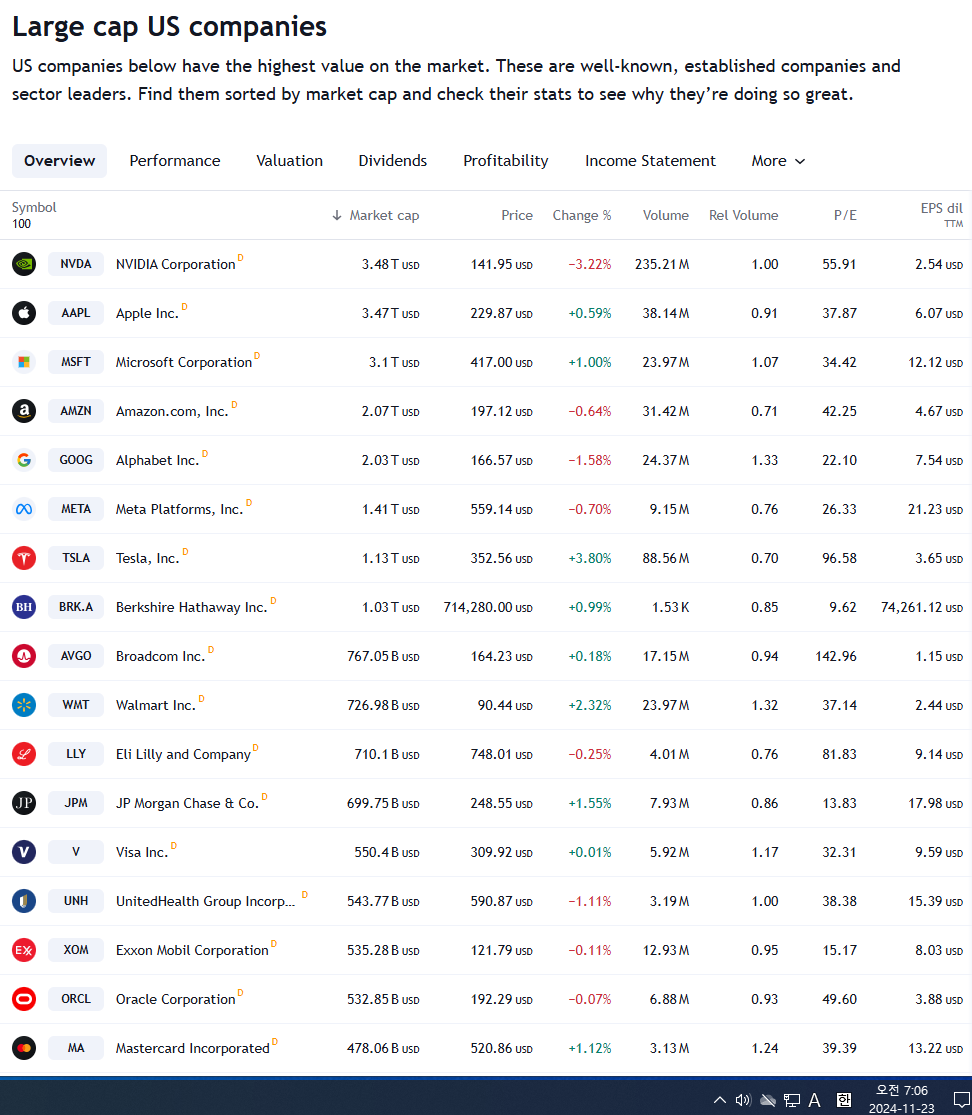Click NVIDIA's market cap 3.48 T value

coord(390,265)
